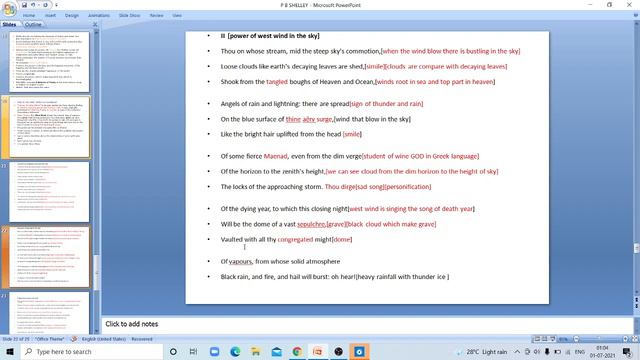Viewport: 640px width, 360px height.
Task: Click the taskbar search box 'Type here to search'
Action: coord(91,351)
